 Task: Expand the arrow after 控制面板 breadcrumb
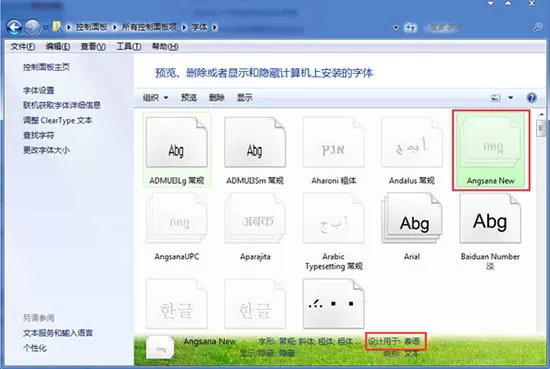[114, 27]
